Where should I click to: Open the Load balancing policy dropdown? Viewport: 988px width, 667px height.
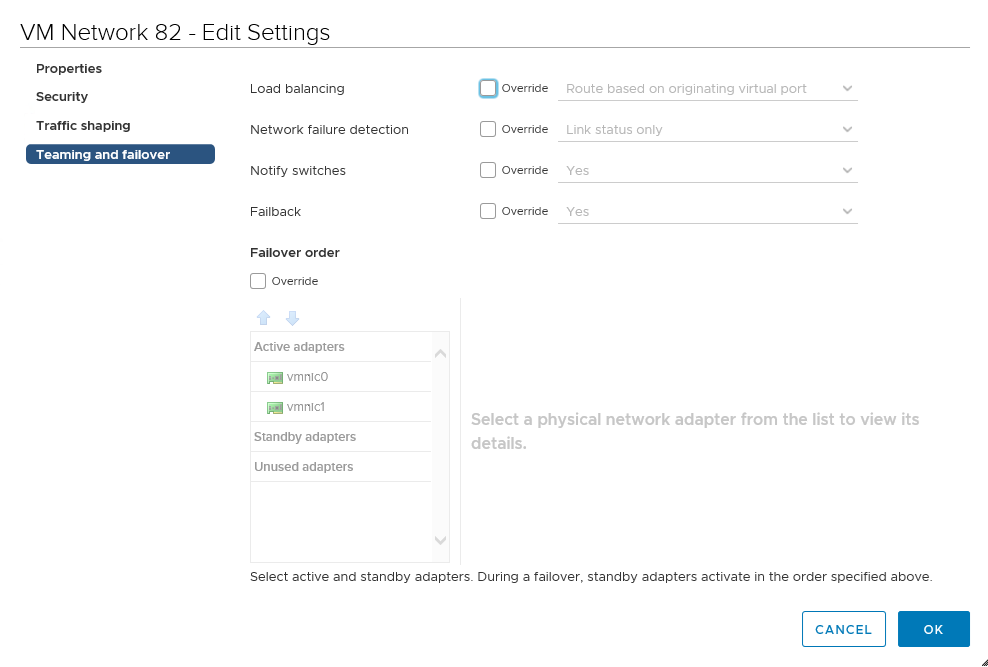708,89
